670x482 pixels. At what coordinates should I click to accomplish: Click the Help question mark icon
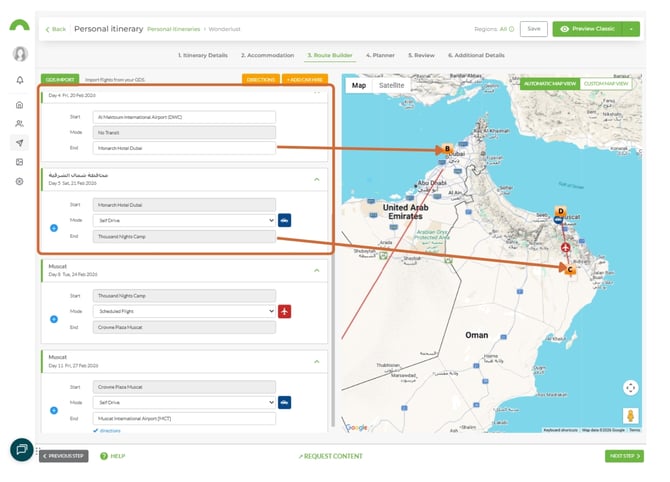coord(104,456)
